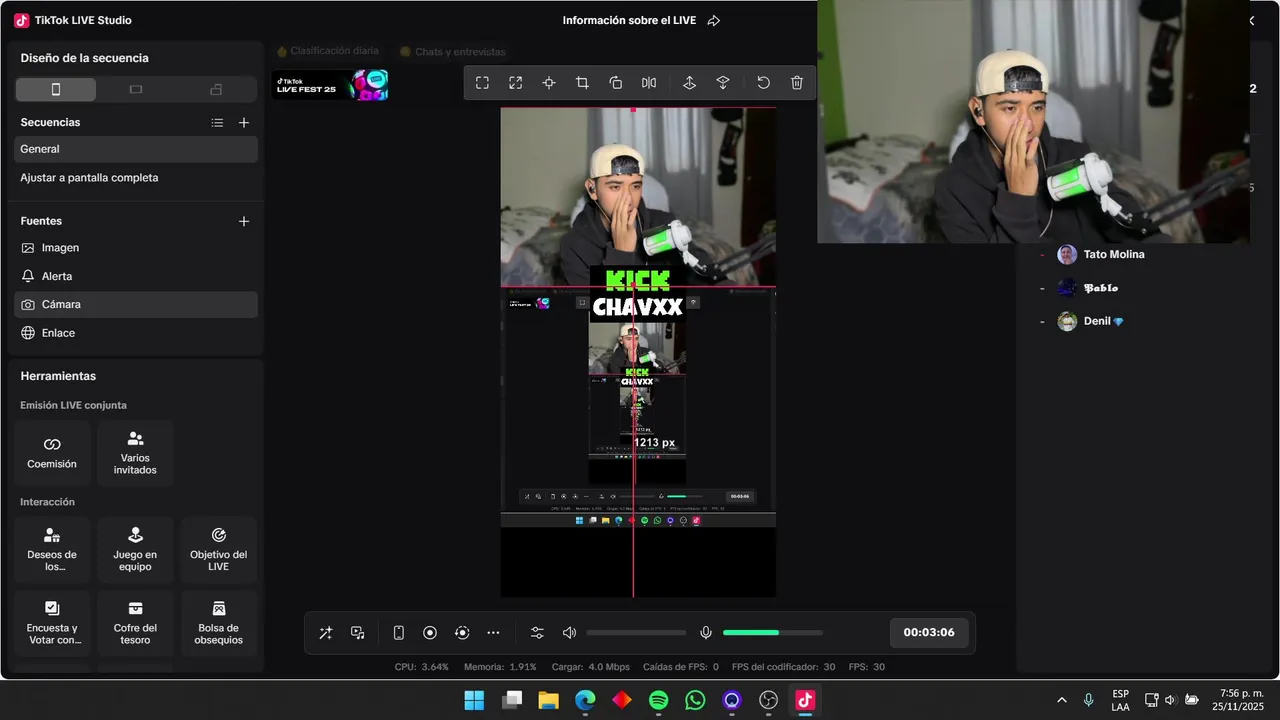Screen dimensions: 1280x720
Task: Open Microsoft Edge from taskbar
Action: point(585,700)
